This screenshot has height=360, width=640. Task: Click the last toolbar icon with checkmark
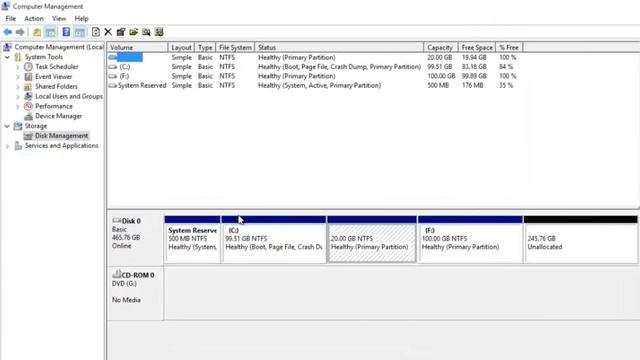coord(159,32)
